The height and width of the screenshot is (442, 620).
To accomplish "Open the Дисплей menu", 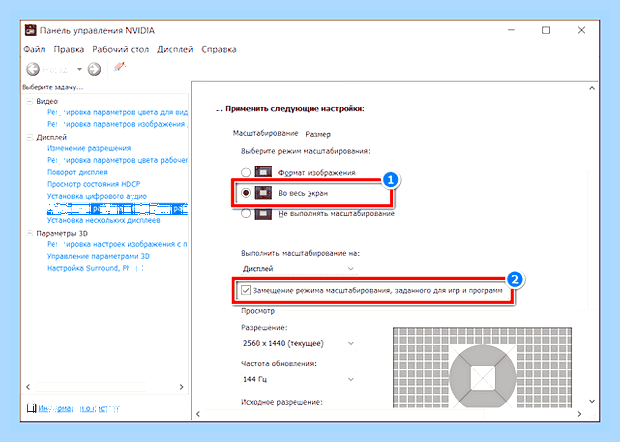I will [x=175, y=49].
